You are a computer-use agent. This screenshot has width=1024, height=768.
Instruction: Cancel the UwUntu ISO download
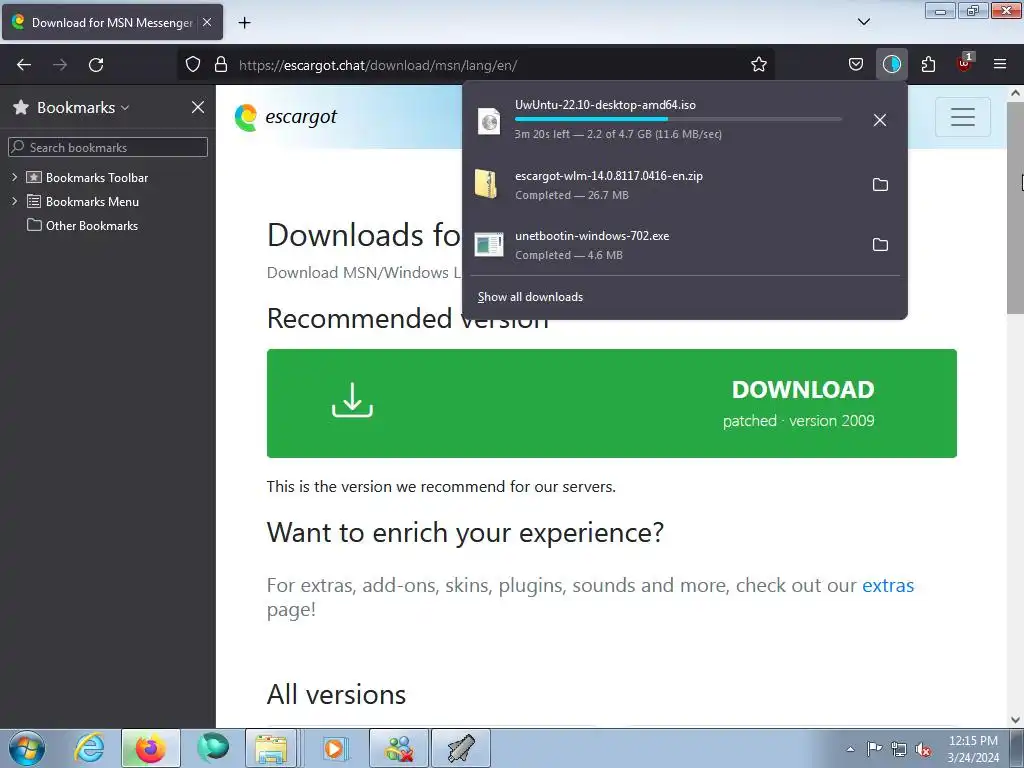pos(880,120)
